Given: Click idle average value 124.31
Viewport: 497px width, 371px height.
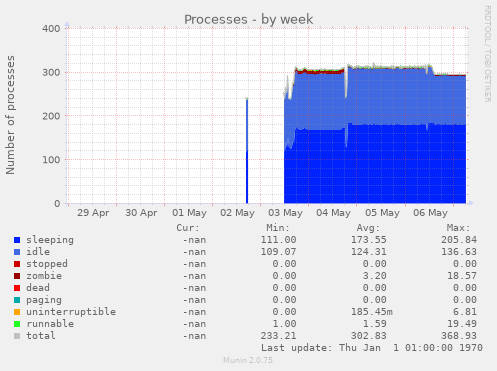Looking at the screenshot, I should [x=369, y=252].
